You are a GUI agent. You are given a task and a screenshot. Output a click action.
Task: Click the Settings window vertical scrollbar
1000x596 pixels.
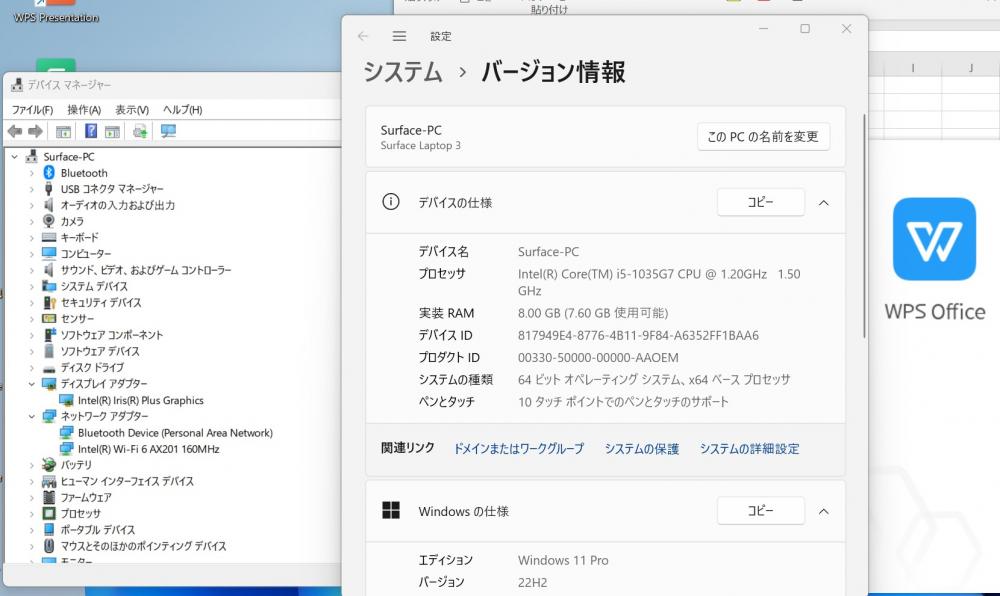pyautogui.click(x=864, y=226)
